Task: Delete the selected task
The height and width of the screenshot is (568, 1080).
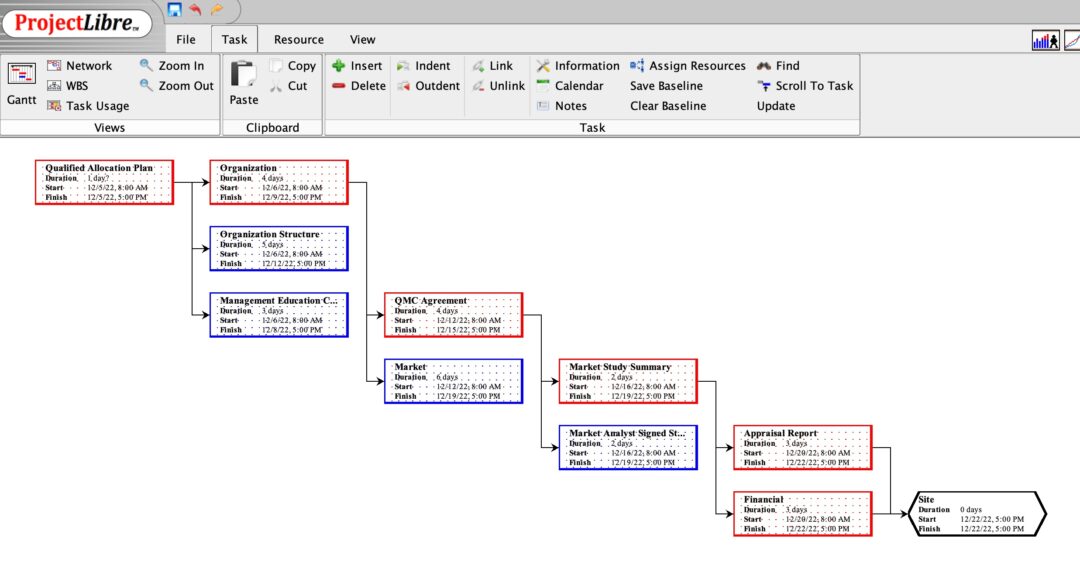Action: pos(359,85)
